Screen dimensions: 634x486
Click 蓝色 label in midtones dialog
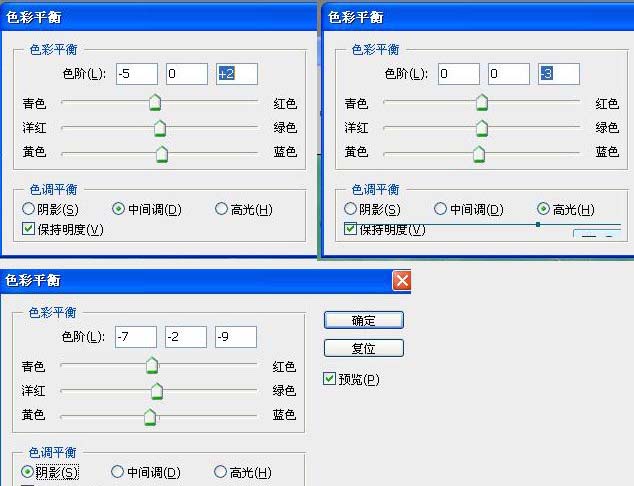[285, 152]
